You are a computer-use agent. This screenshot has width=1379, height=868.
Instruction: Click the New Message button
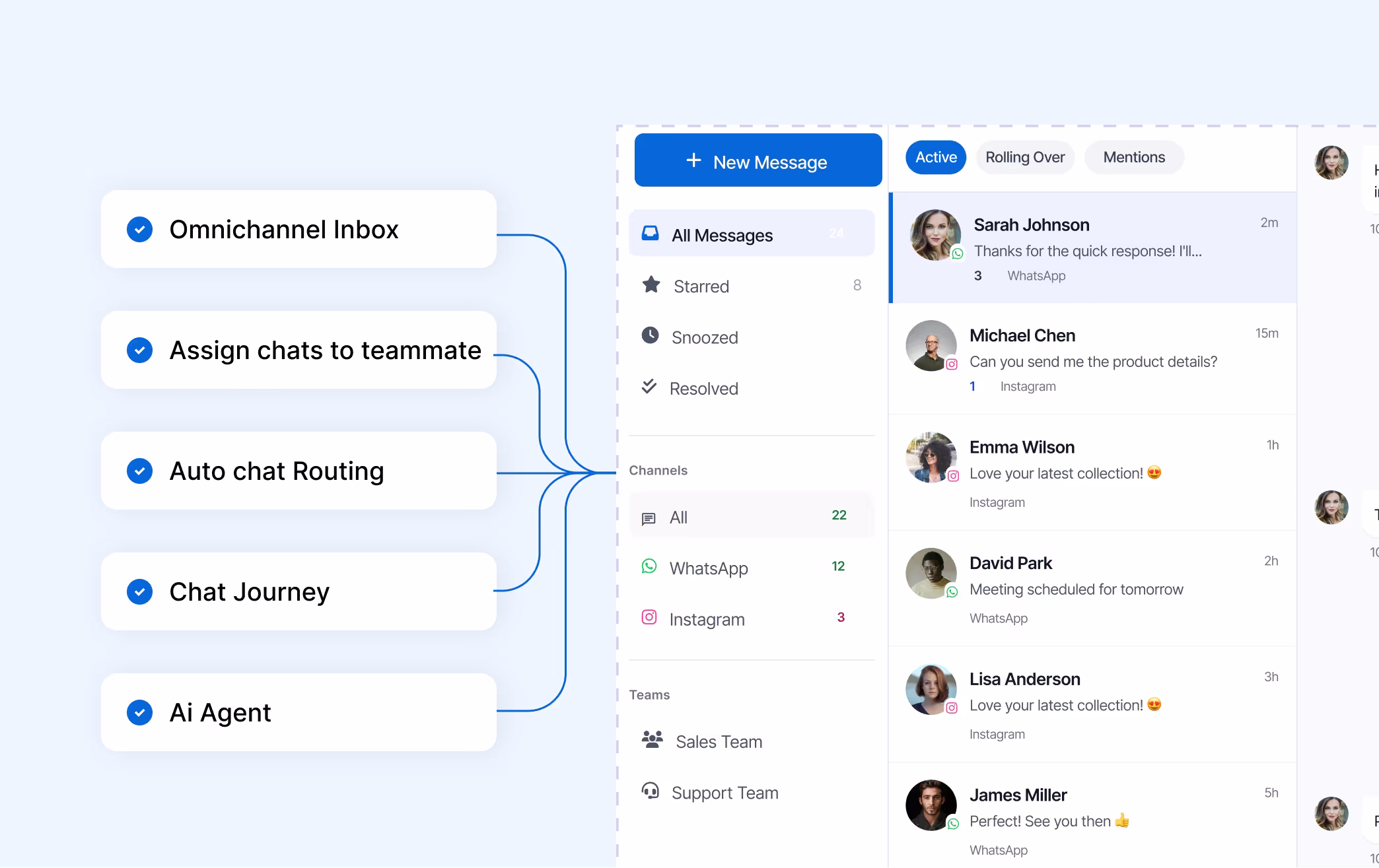point(758,160)
